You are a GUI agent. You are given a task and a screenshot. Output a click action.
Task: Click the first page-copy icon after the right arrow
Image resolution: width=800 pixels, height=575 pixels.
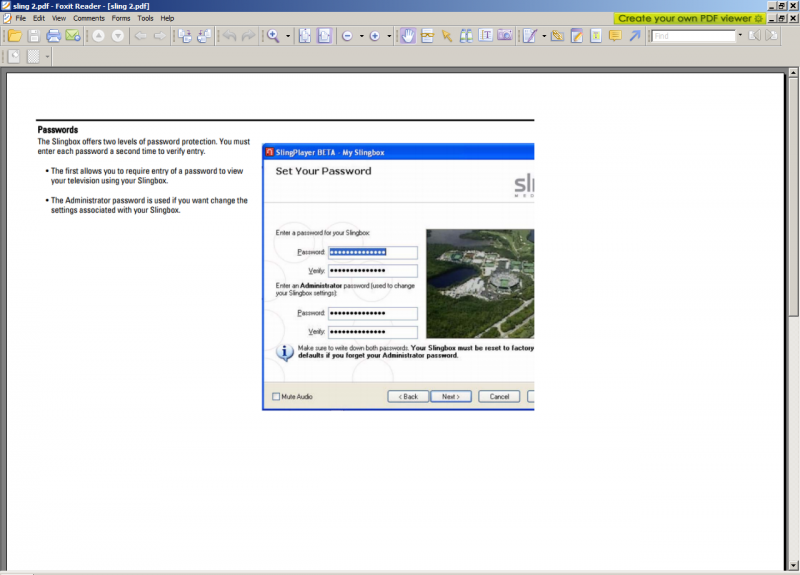pyautogui.click(x=185, y=36)
